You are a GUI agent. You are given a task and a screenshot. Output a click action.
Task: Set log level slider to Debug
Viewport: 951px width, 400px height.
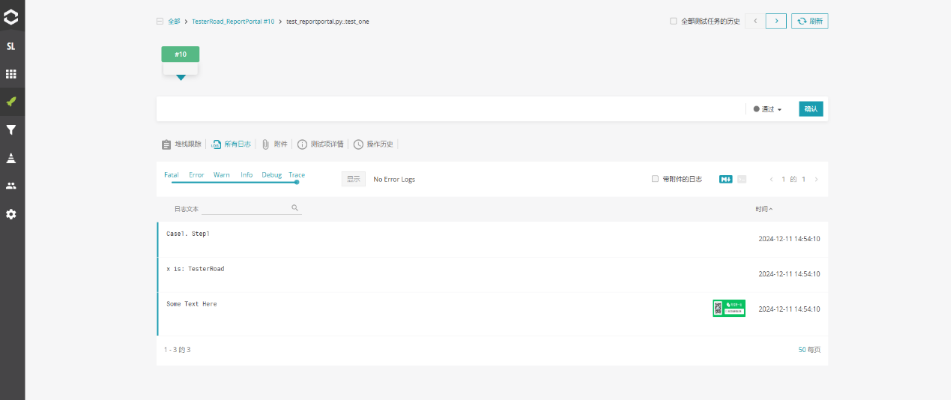pyautogui.click(x=272, y=175)
